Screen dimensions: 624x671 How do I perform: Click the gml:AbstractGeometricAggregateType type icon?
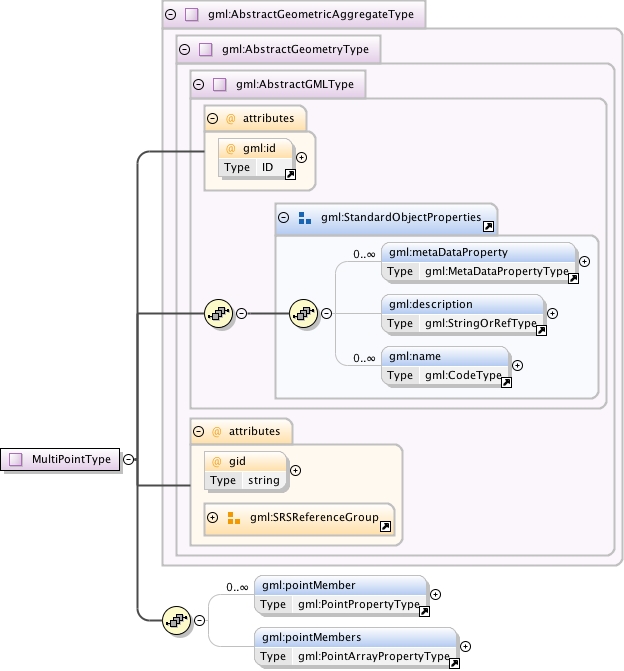pos(191,15)
